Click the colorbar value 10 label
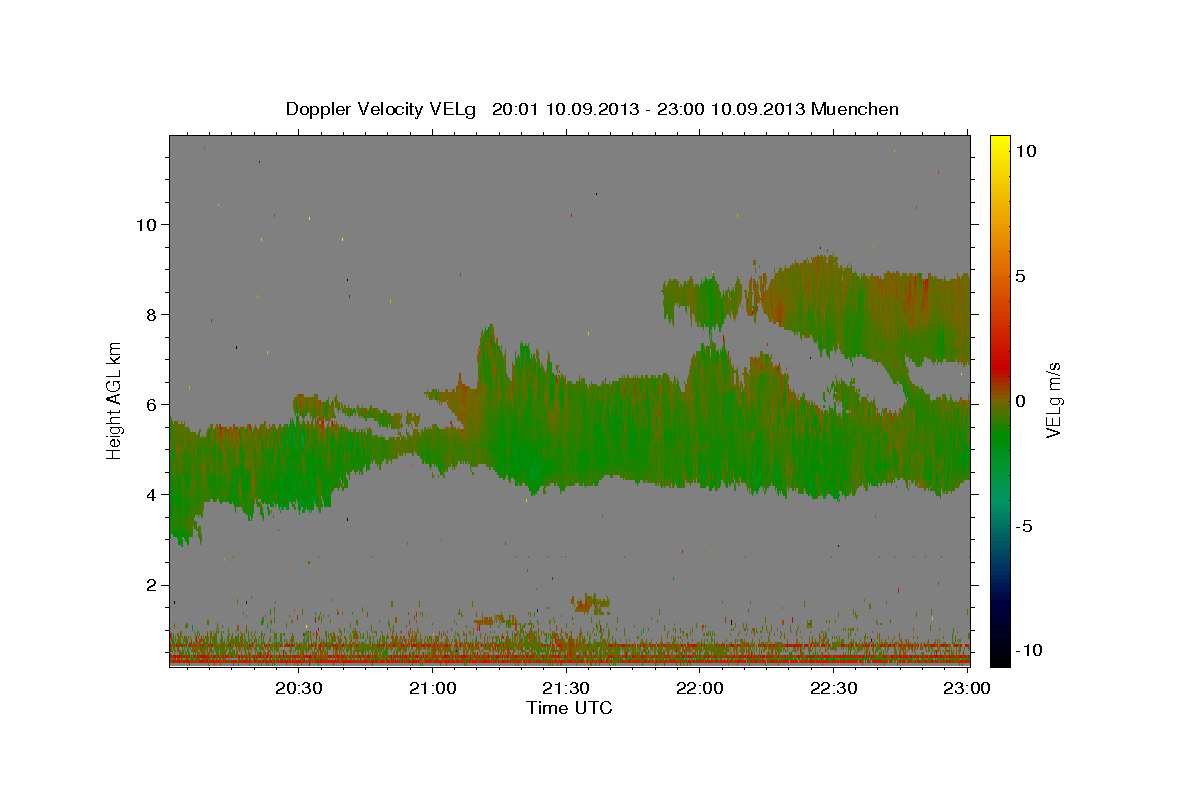Image resolution: width=1200 pixels, height=800 pixels. pos(1025,151)
